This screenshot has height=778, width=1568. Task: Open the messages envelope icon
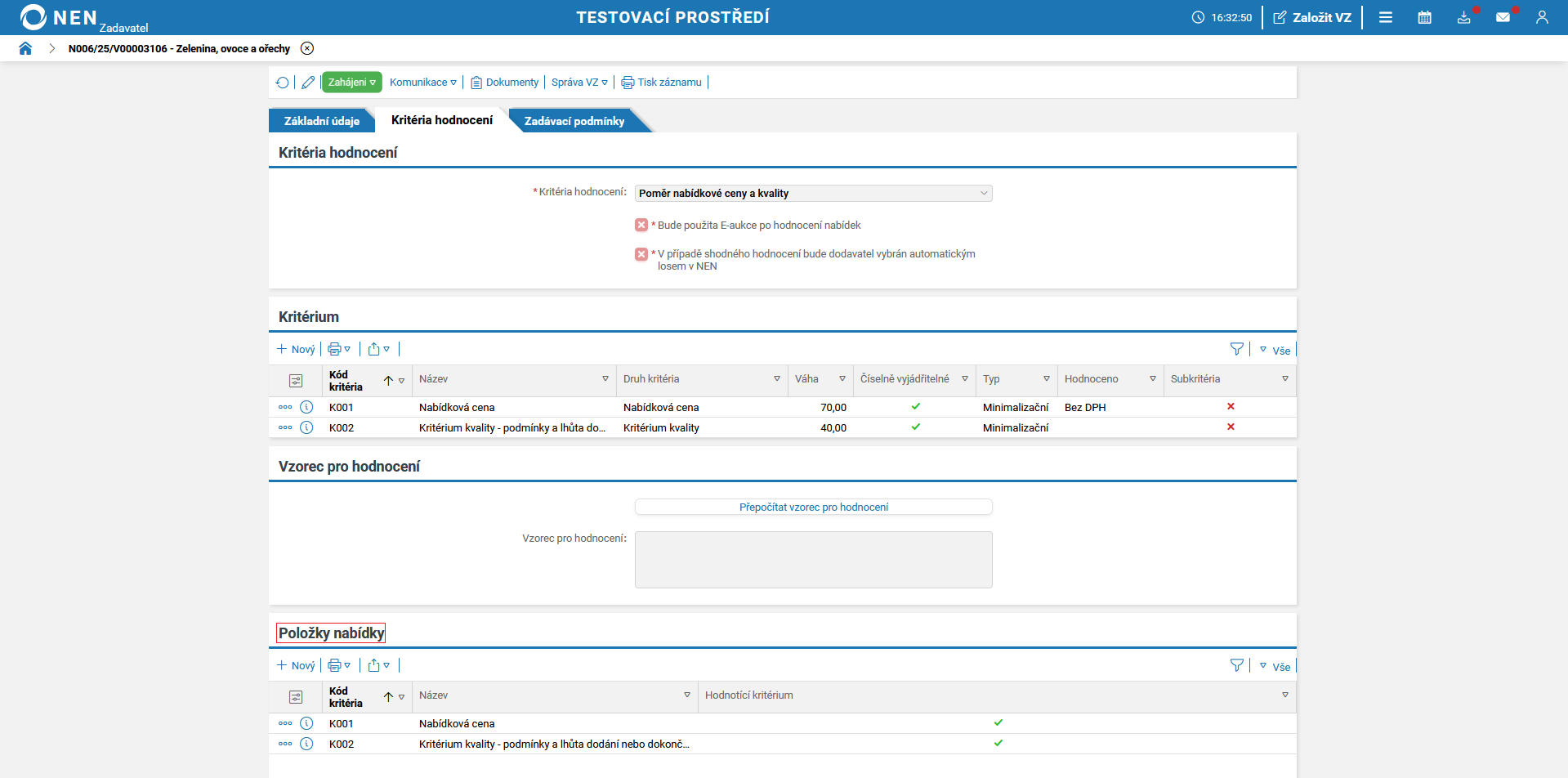pos(1503,17)
